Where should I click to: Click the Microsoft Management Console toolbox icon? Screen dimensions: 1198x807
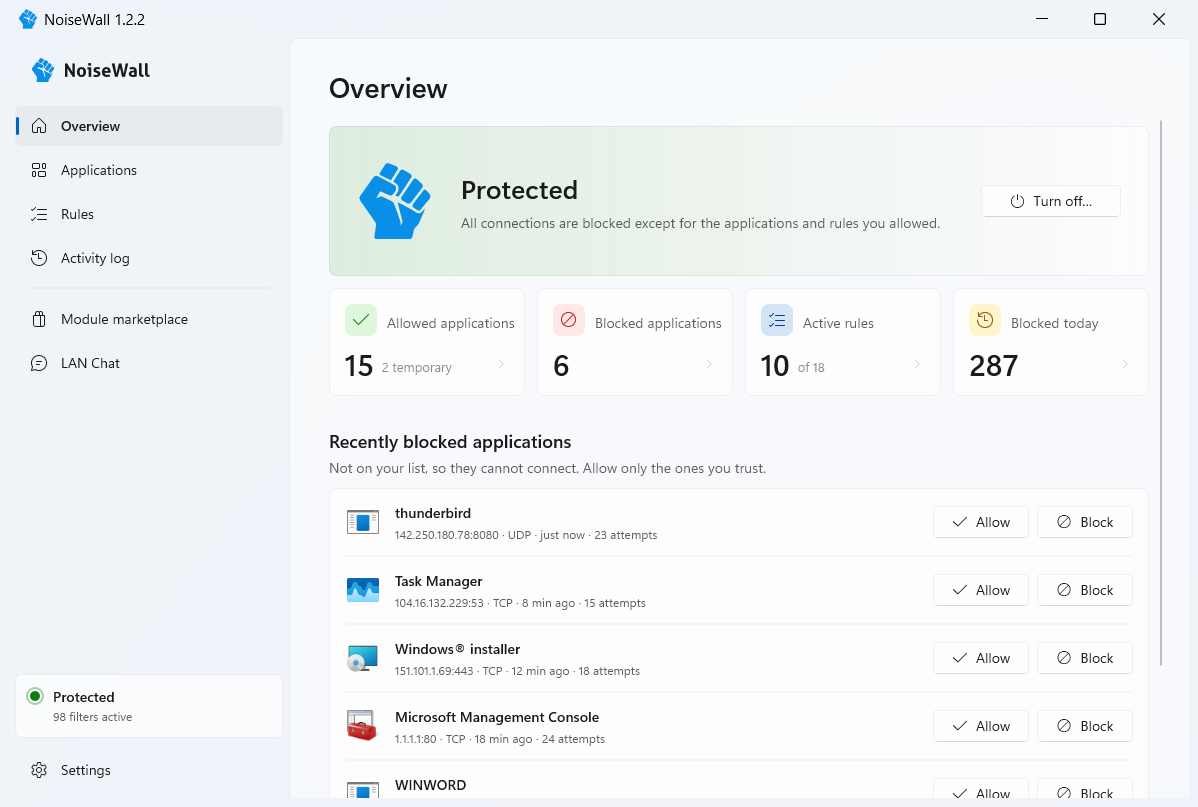coord(363,726)
